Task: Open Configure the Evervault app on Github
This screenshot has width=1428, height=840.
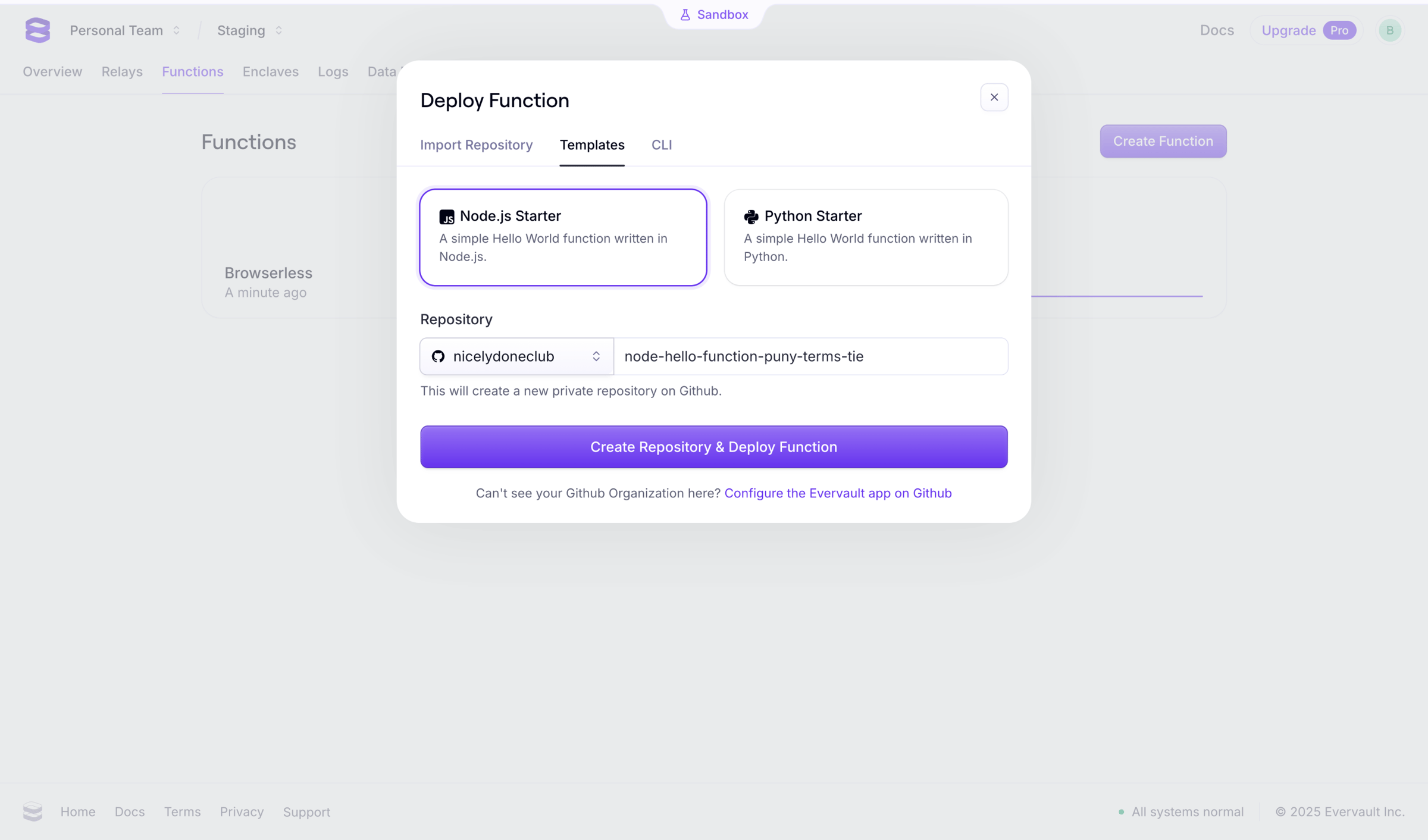Action: tap(838, 493)
